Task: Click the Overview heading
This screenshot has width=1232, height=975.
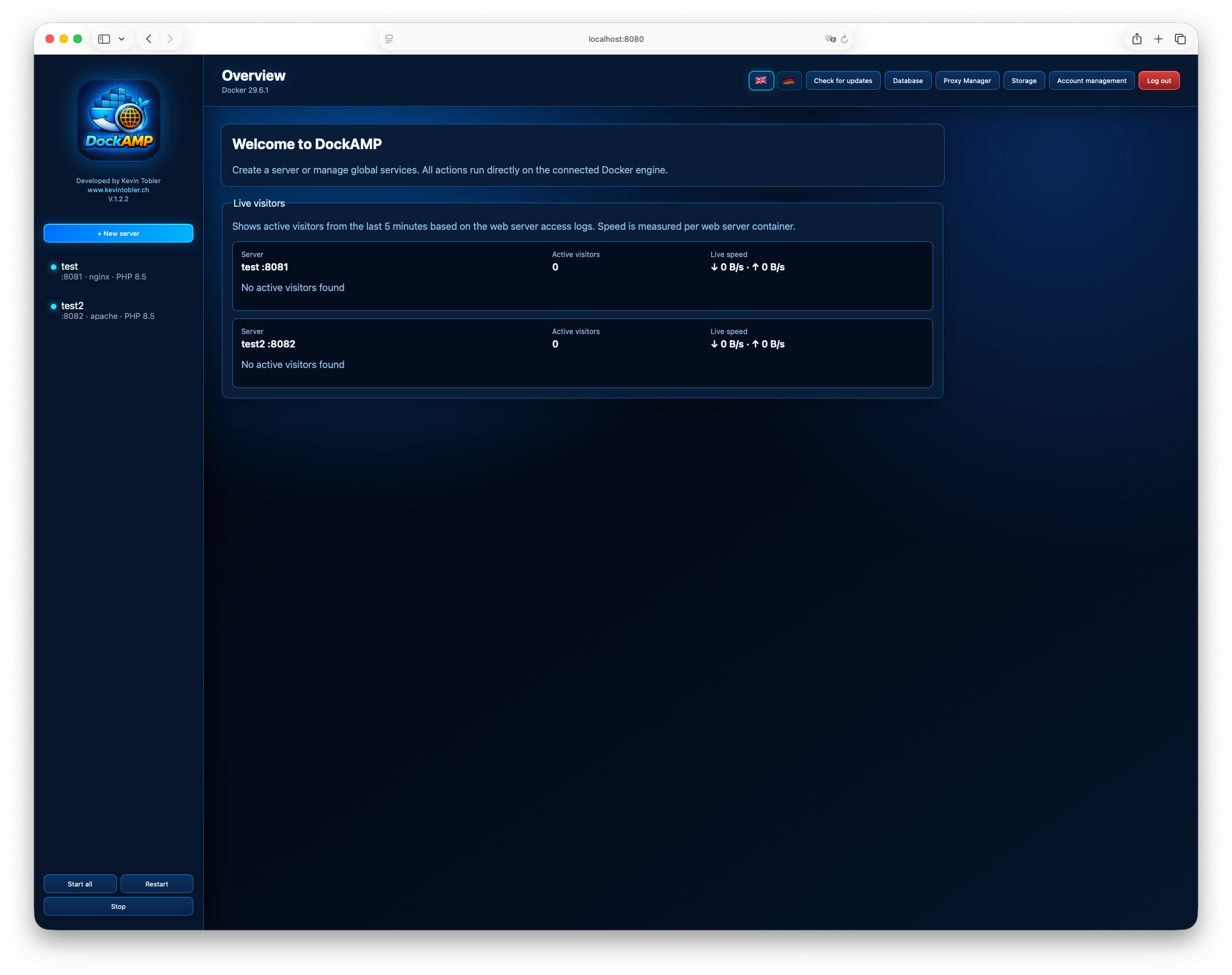Action: (253, 76)
